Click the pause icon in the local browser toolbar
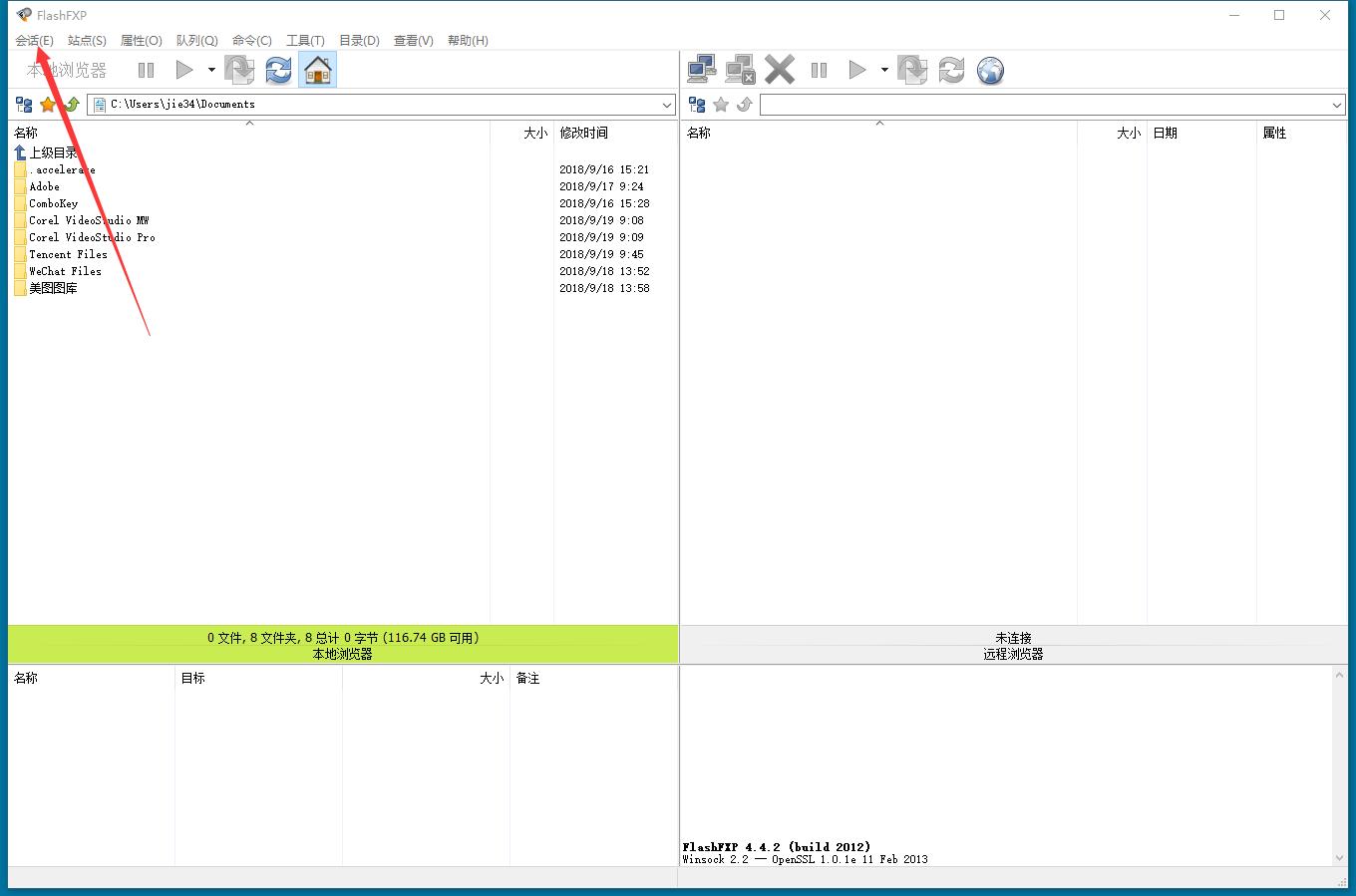This screenshot has width=1356, height=896. [x=147, y=70]
